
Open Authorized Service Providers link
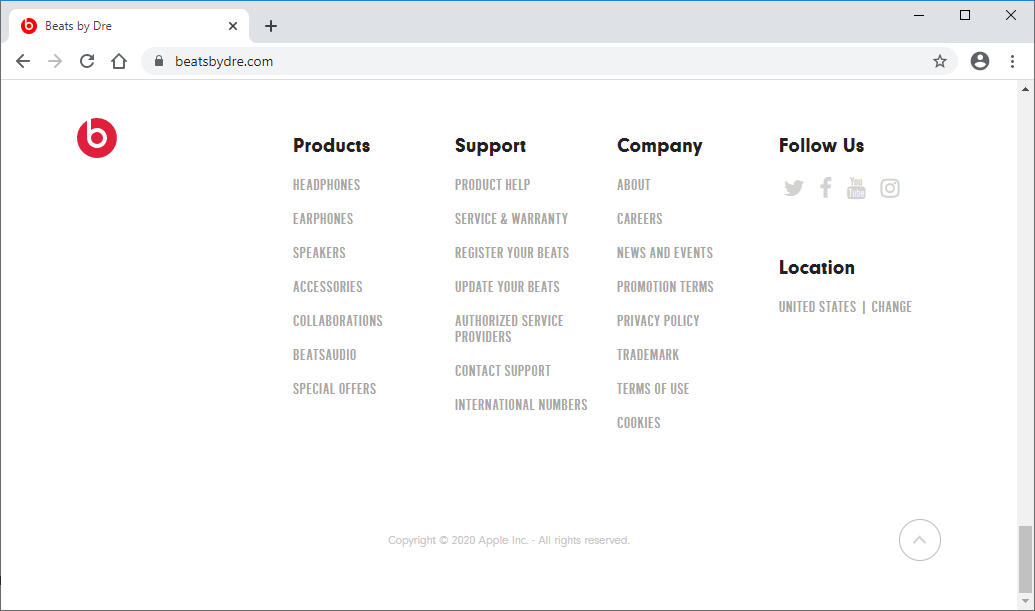click(x=509, y=329)
